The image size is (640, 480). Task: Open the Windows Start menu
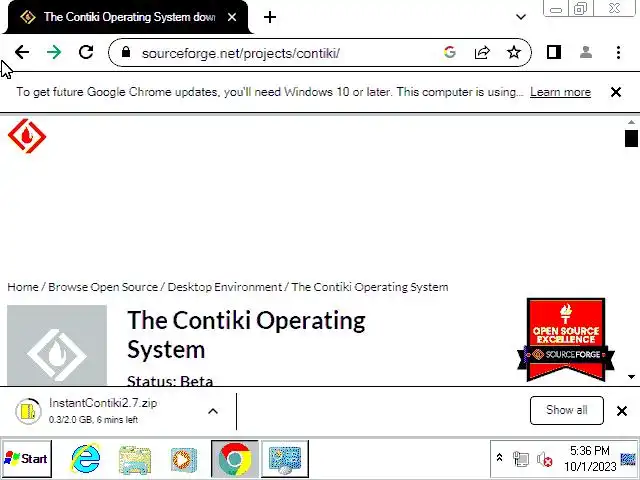[x=27, y=459]
